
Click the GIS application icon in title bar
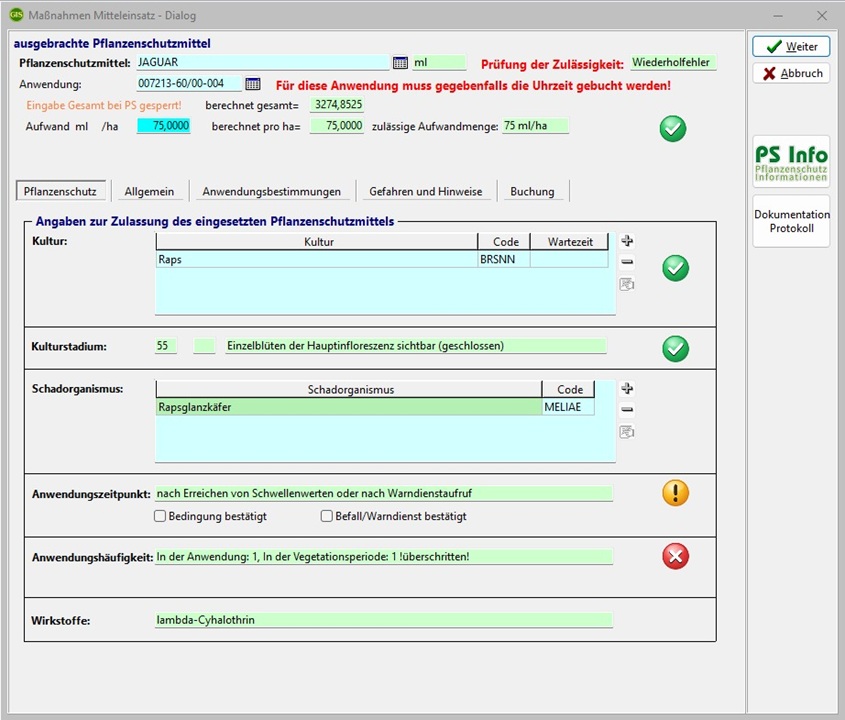16,15
